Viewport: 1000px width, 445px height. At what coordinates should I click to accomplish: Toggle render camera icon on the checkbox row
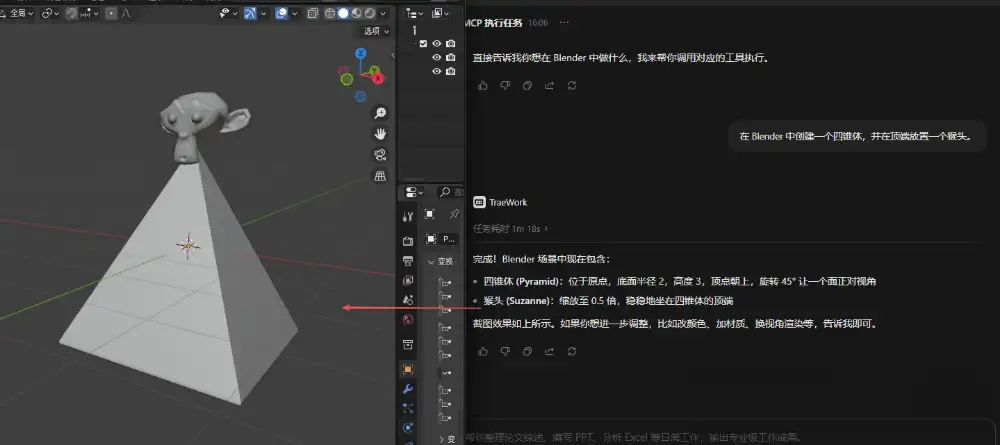[x=451, y=44]
